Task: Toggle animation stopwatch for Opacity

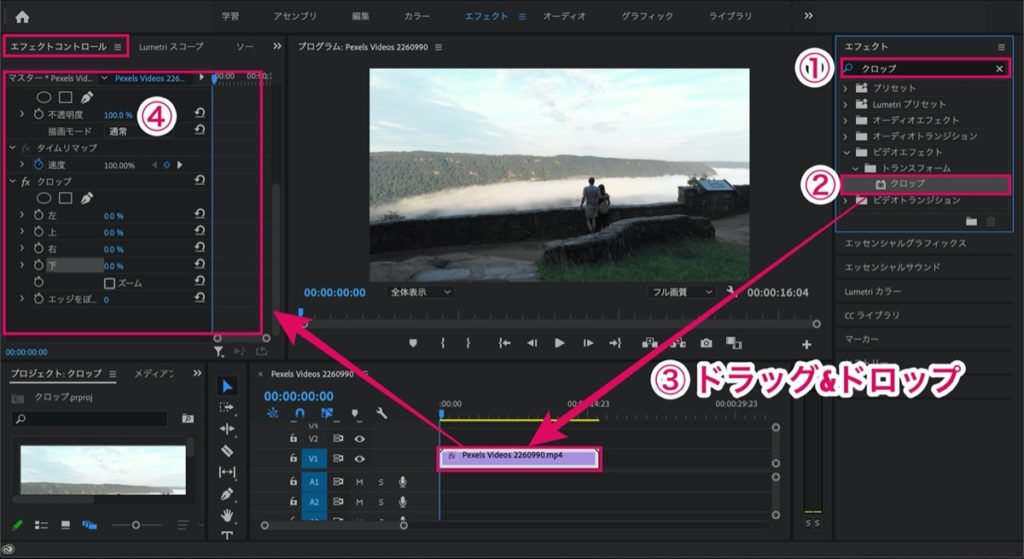Action: pyautogui.click(x=39, y=114)
